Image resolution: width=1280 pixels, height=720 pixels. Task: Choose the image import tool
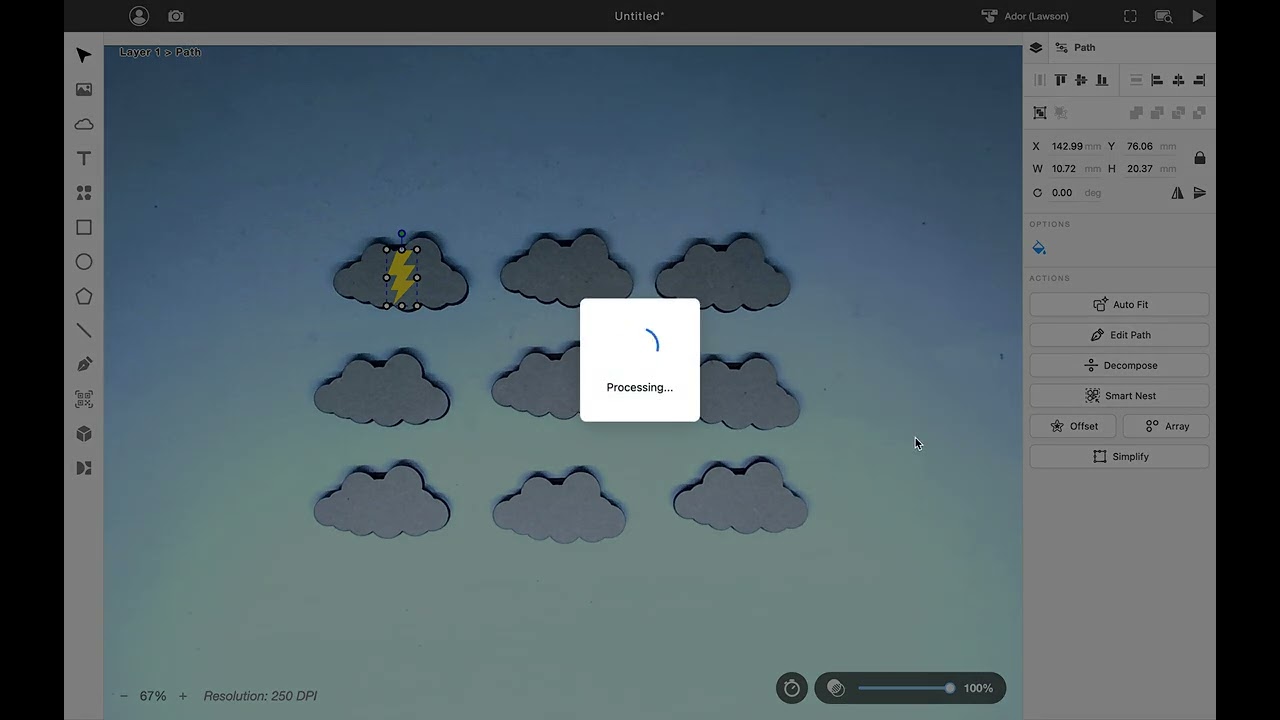[x=84, y=90]
